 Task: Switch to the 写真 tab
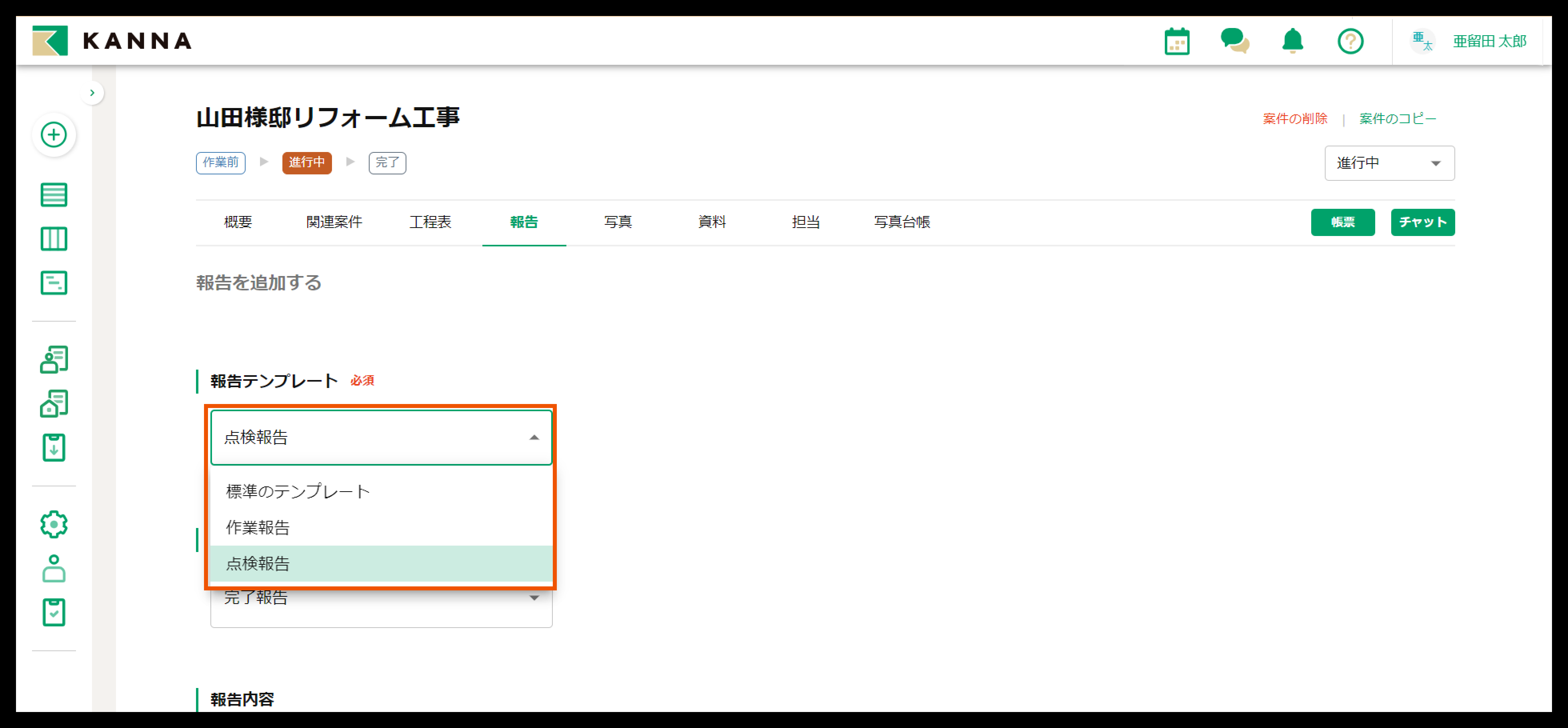pos(618,222)
